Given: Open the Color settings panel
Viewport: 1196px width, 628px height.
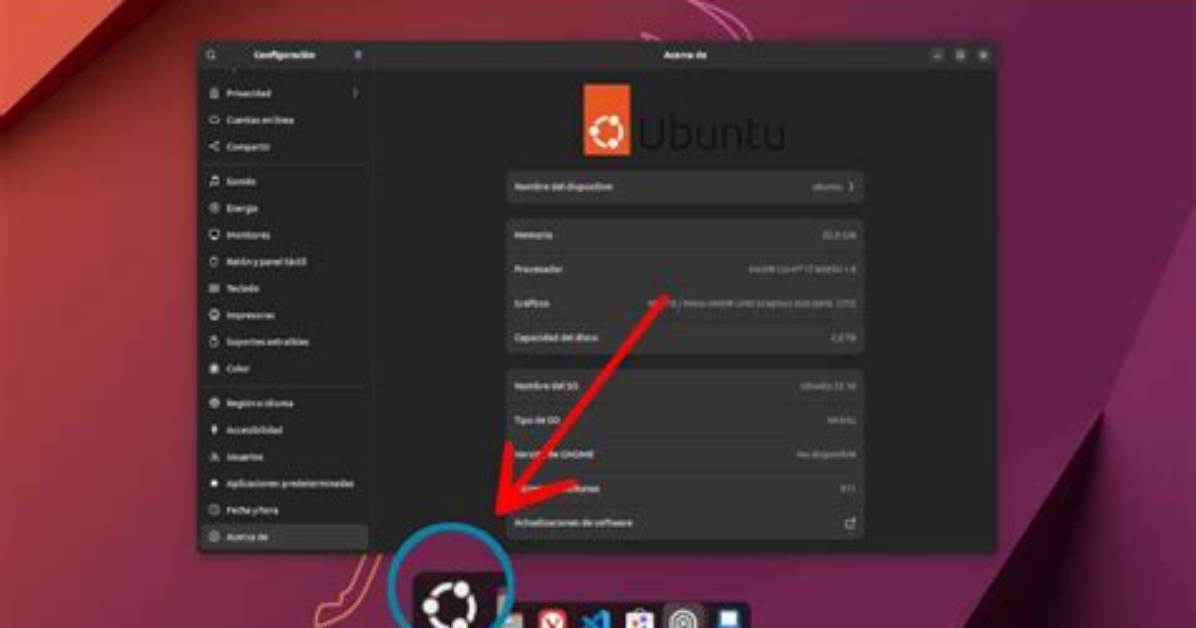Looking at the screenshot, I should pos(284,369).
